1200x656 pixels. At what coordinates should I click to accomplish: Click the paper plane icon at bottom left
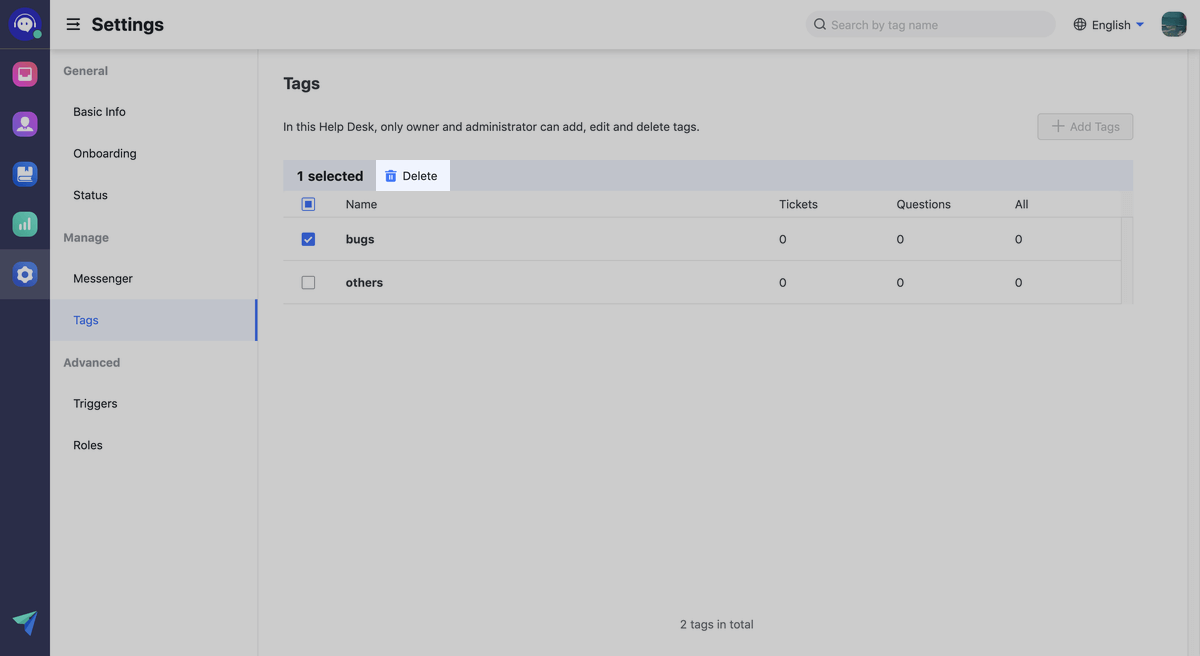25,623
